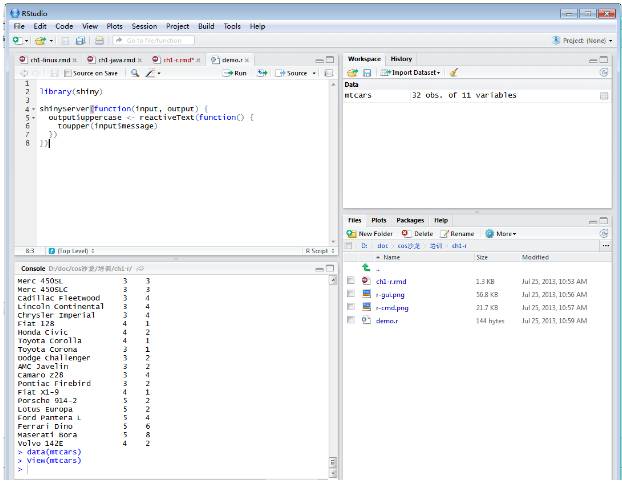Switch to the Help tab
Viewport: 622px width, 483px height.
click(x=441, y=220)
